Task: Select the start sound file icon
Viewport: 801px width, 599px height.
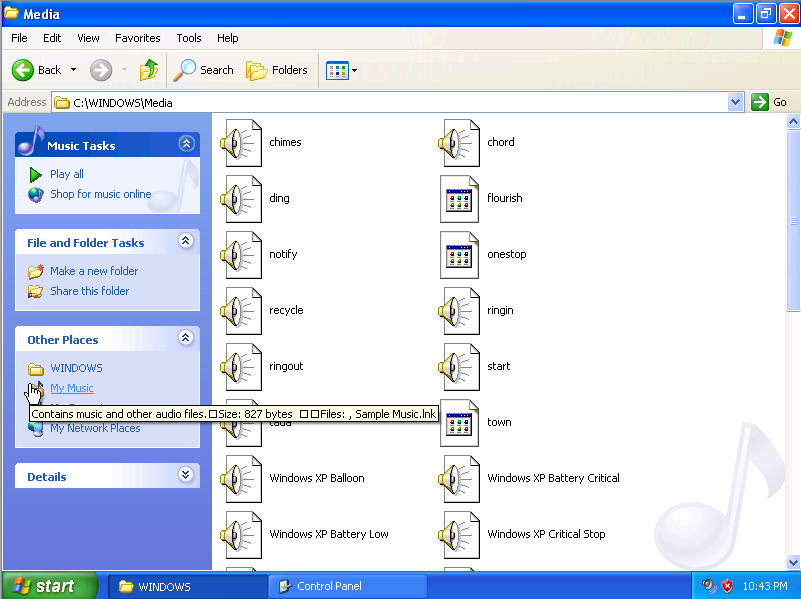Action: pyautogui.click(x=459, y=367)
